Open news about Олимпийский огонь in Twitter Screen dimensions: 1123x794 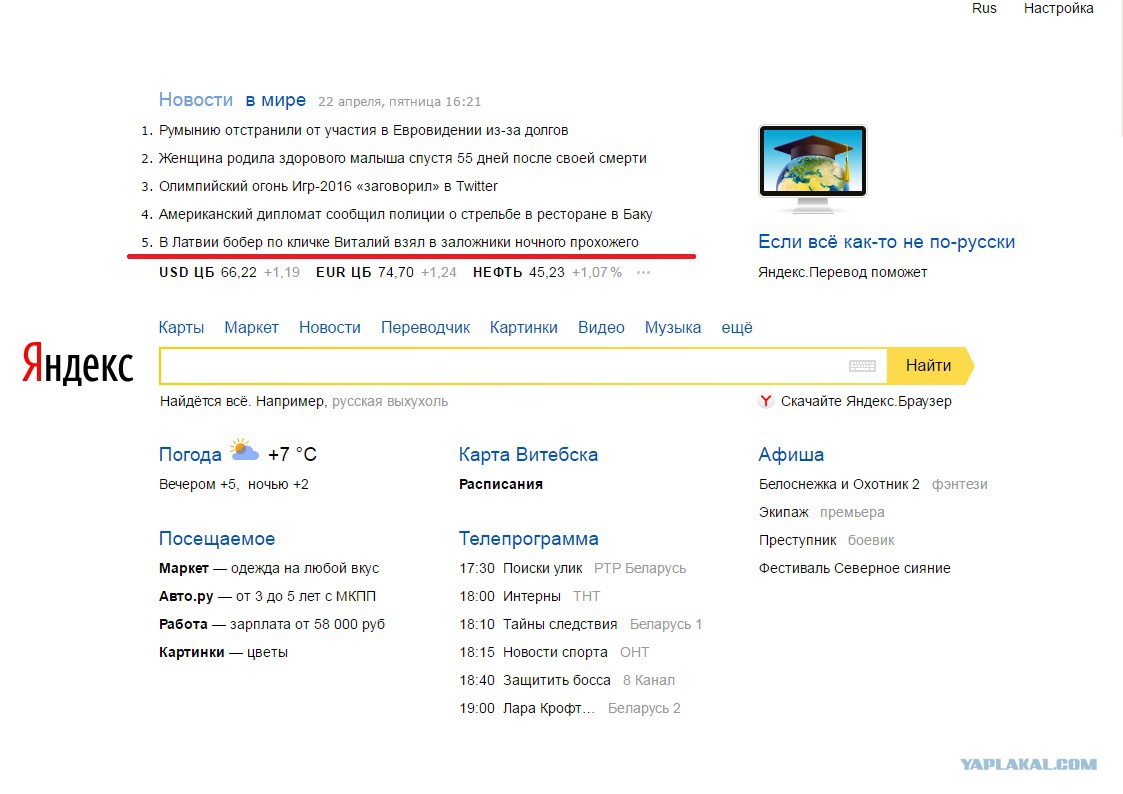[x=328, y=186]
